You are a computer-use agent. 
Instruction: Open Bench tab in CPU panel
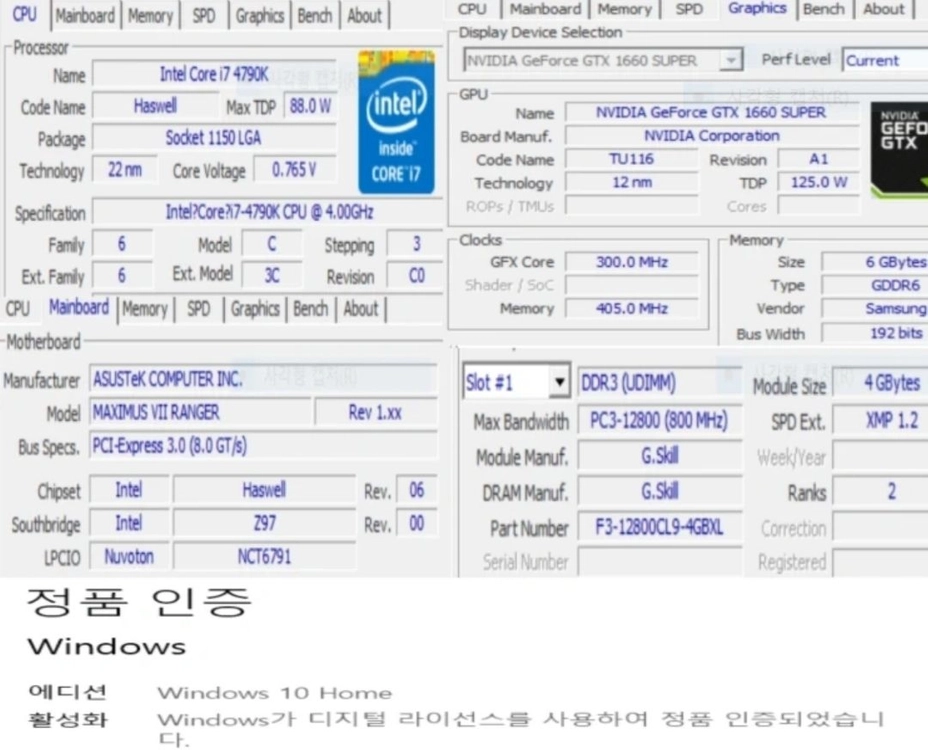314,15
